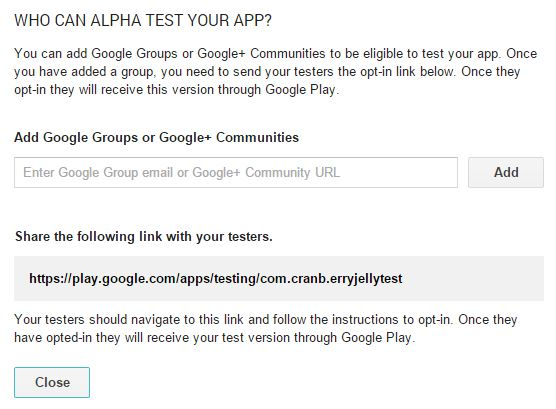The height and width of the screenshot is (409, 556).
Task: Click 'Google Play.' ending the bottom paragraph
Action: coord(378,338)
